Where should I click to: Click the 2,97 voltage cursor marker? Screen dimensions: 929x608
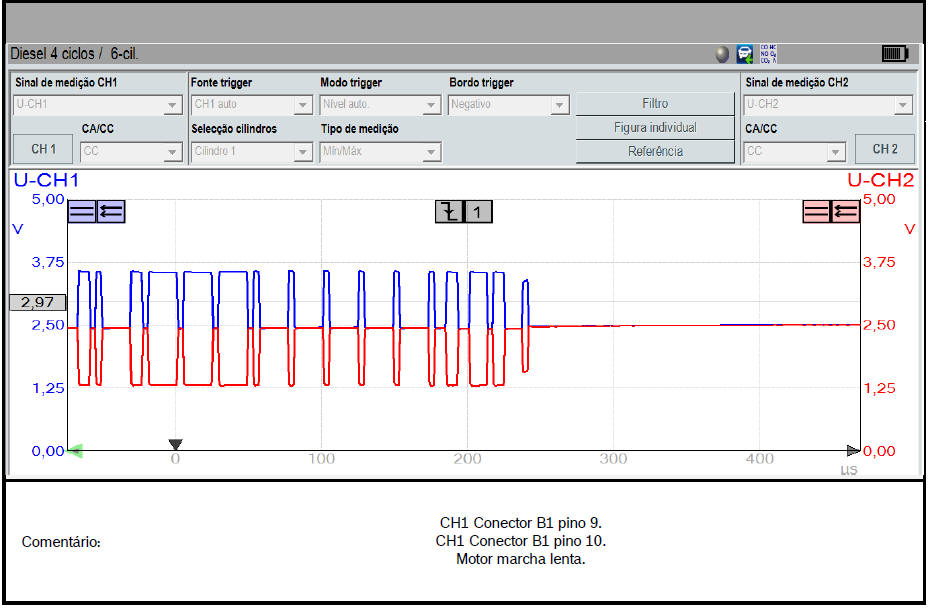point(37,302)
